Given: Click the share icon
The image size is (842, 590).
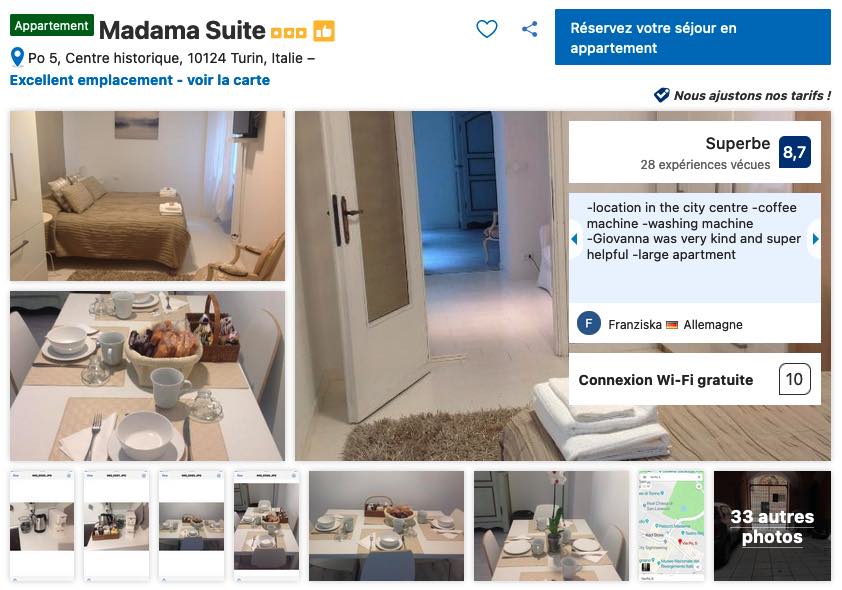Looking at the screenshot, I should (x=529, y=29).
